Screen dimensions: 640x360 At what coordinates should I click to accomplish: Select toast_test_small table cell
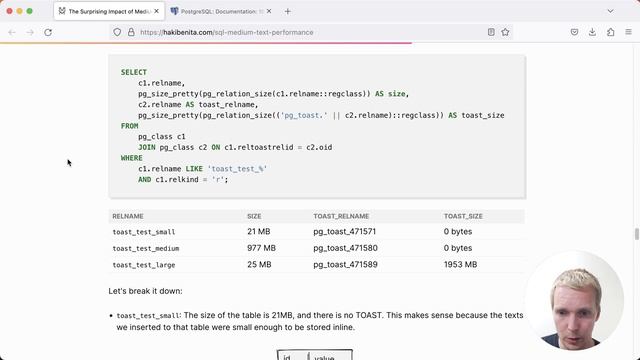coord(144,232)
